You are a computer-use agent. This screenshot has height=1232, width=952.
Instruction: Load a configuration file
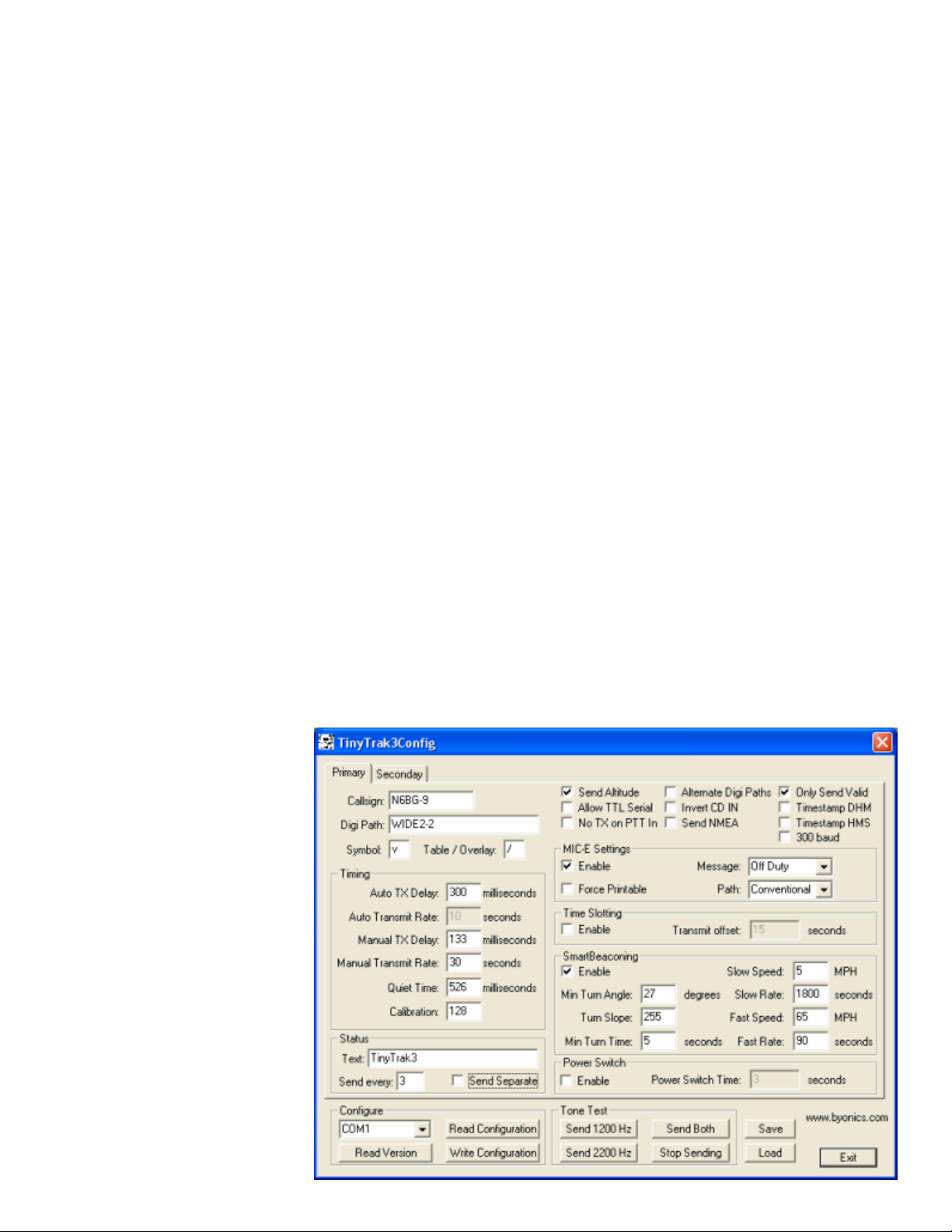(770, 1153)
